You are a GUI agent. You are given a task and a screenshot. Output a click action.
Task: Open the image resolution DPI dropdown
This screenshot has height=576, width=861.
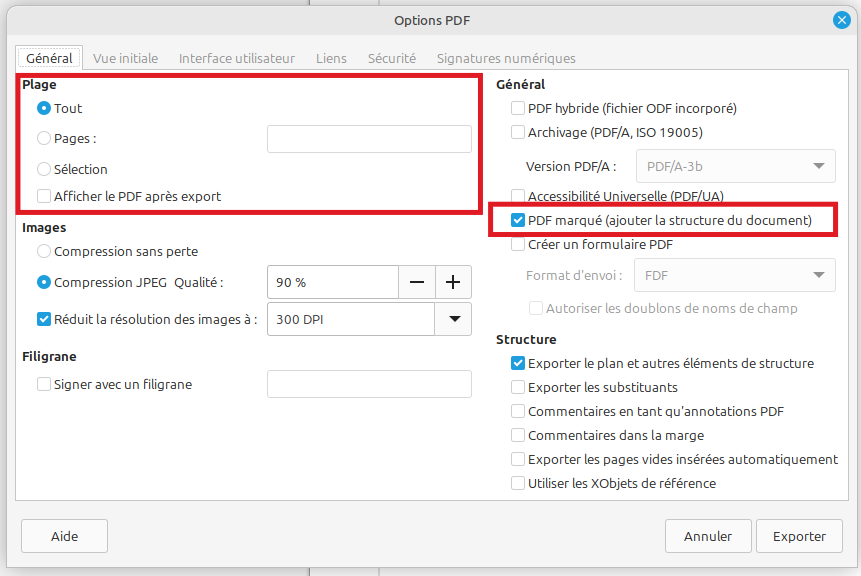[454, 319]
